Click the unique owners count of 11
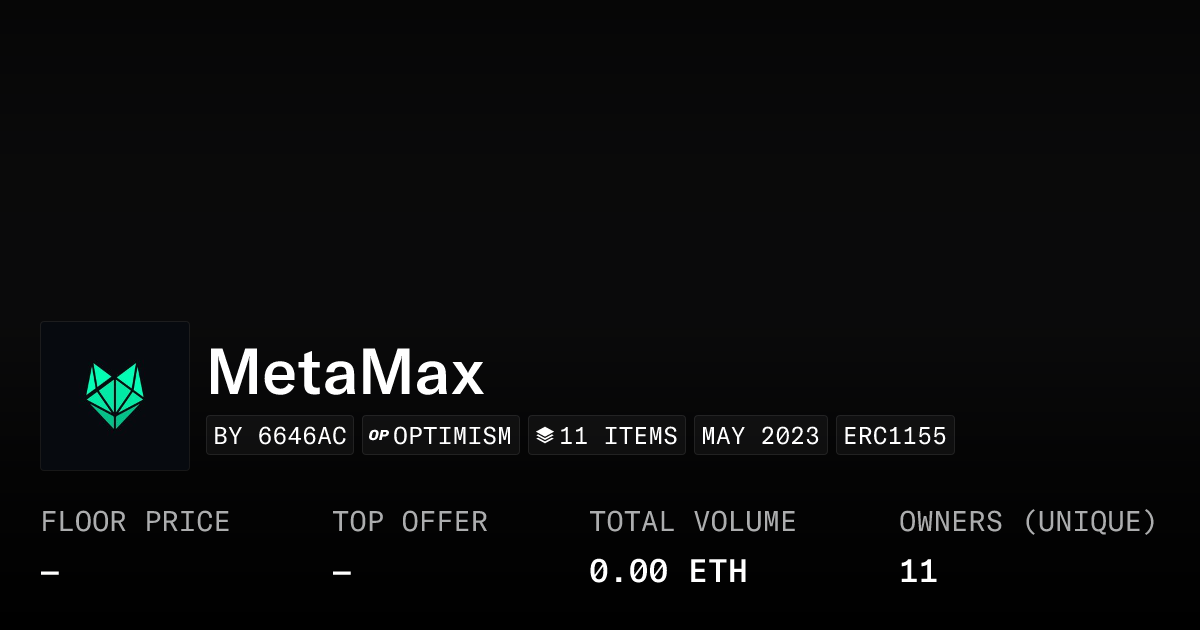This screenshot has width=1200, height=630. pyautogui.click(x=918, y=572)
